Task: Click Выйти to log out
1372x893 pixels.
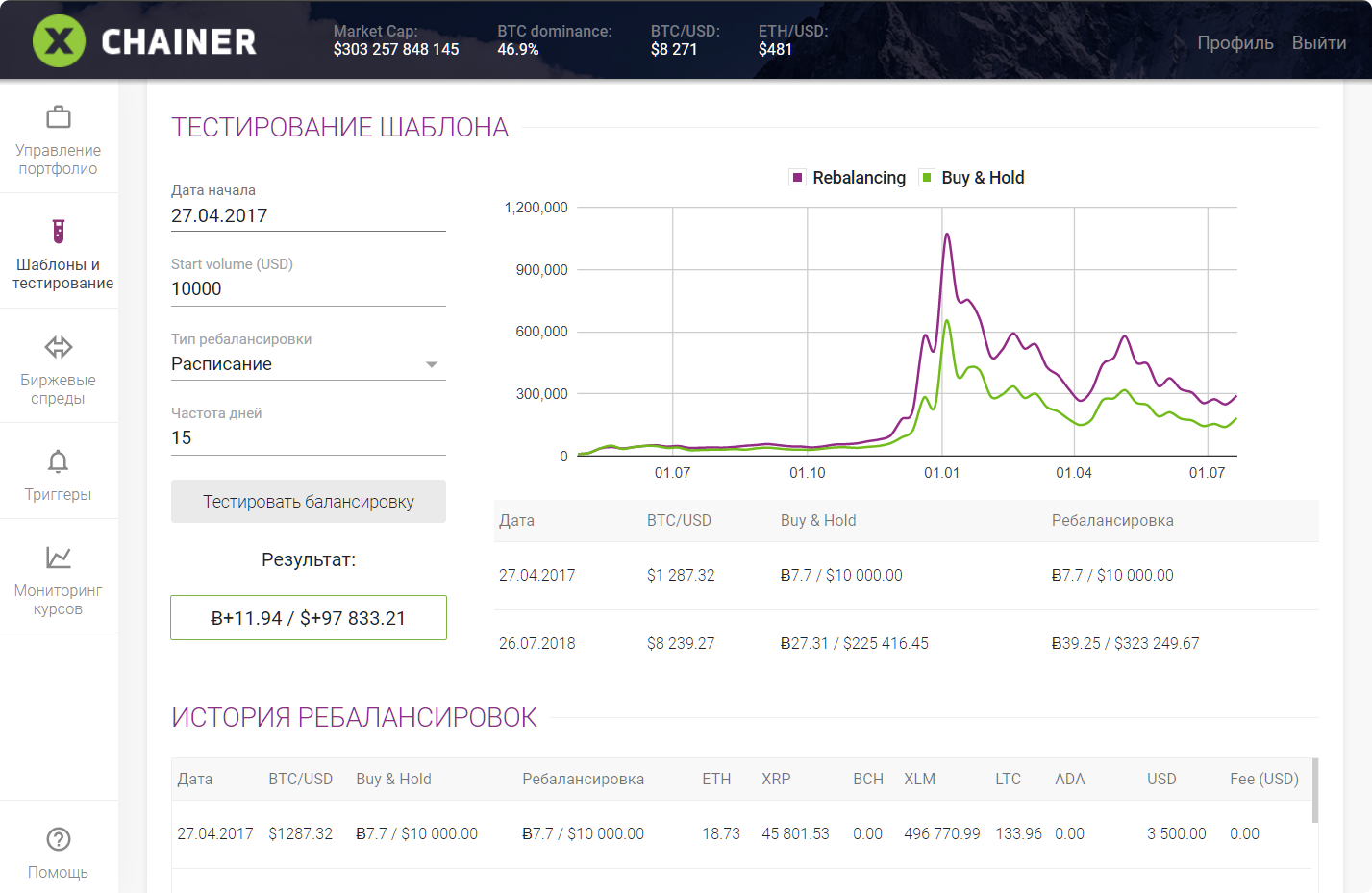Action: pos(1318,42)
